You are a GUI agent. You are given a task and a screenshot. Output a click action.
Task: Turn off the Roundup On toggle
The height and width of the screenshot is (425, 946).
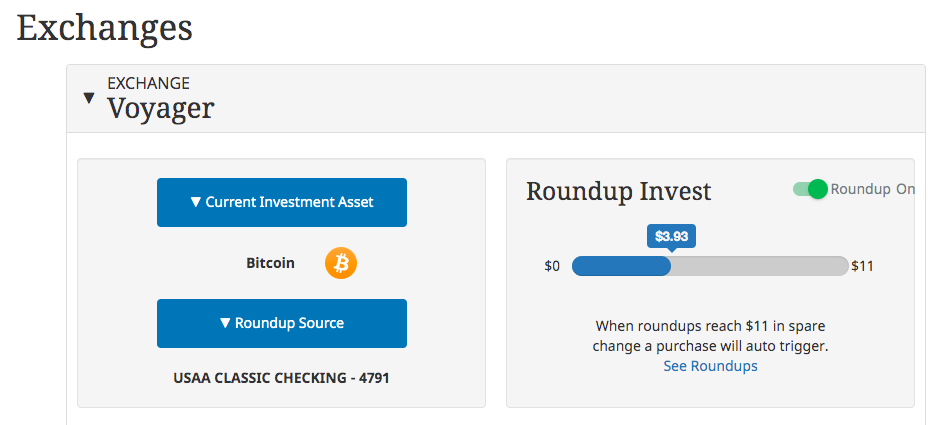pos(810,189)
